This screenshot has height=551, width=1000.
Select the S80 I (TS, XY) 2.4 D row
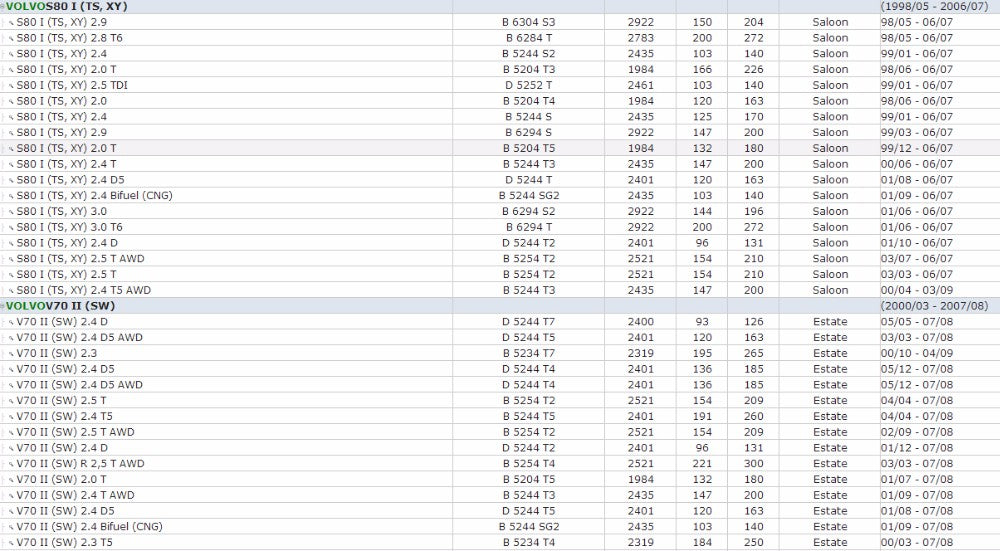click(x=500, y=243)
